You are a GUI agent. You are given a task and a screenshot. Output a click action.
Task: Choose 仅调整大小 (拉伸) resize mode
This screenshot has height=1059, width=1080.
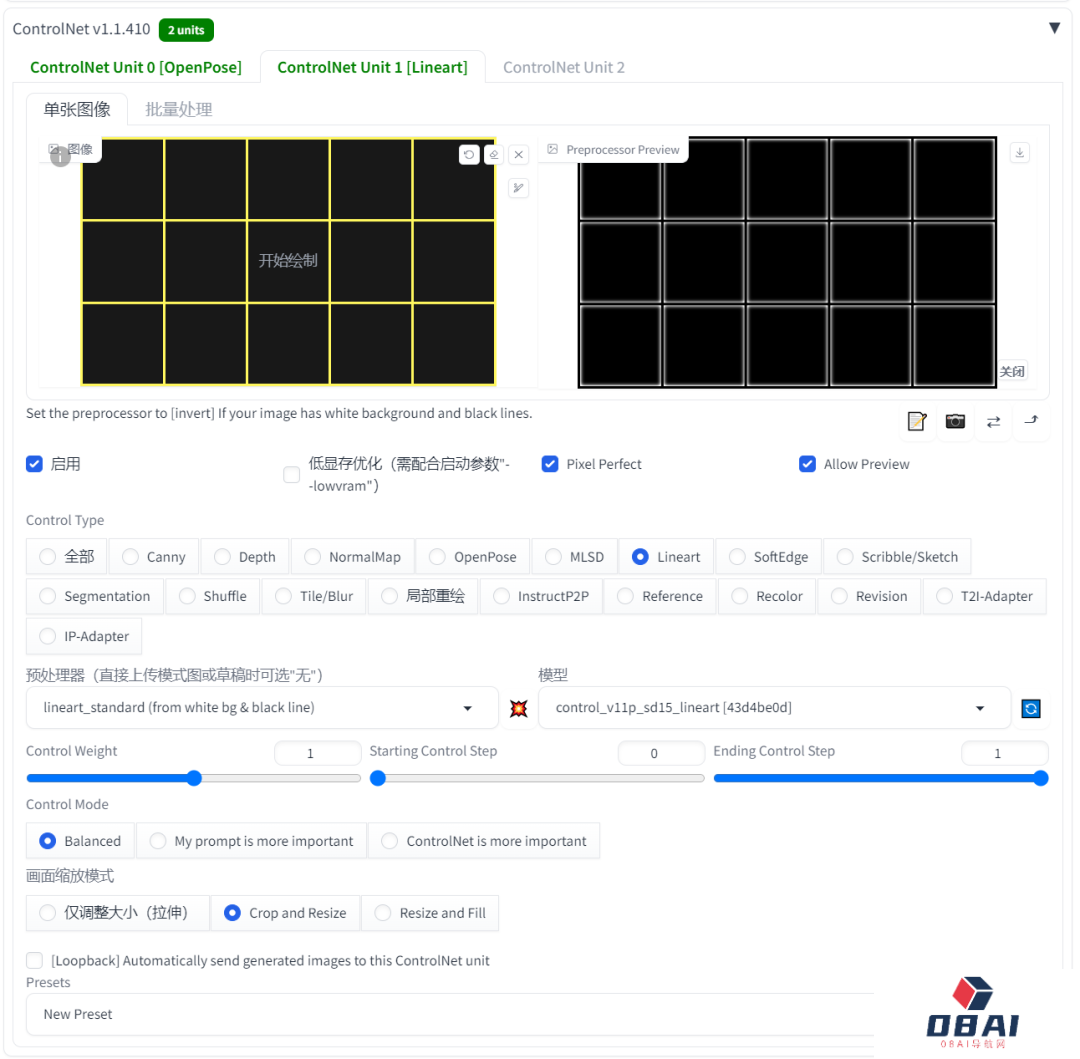point(118,913)
